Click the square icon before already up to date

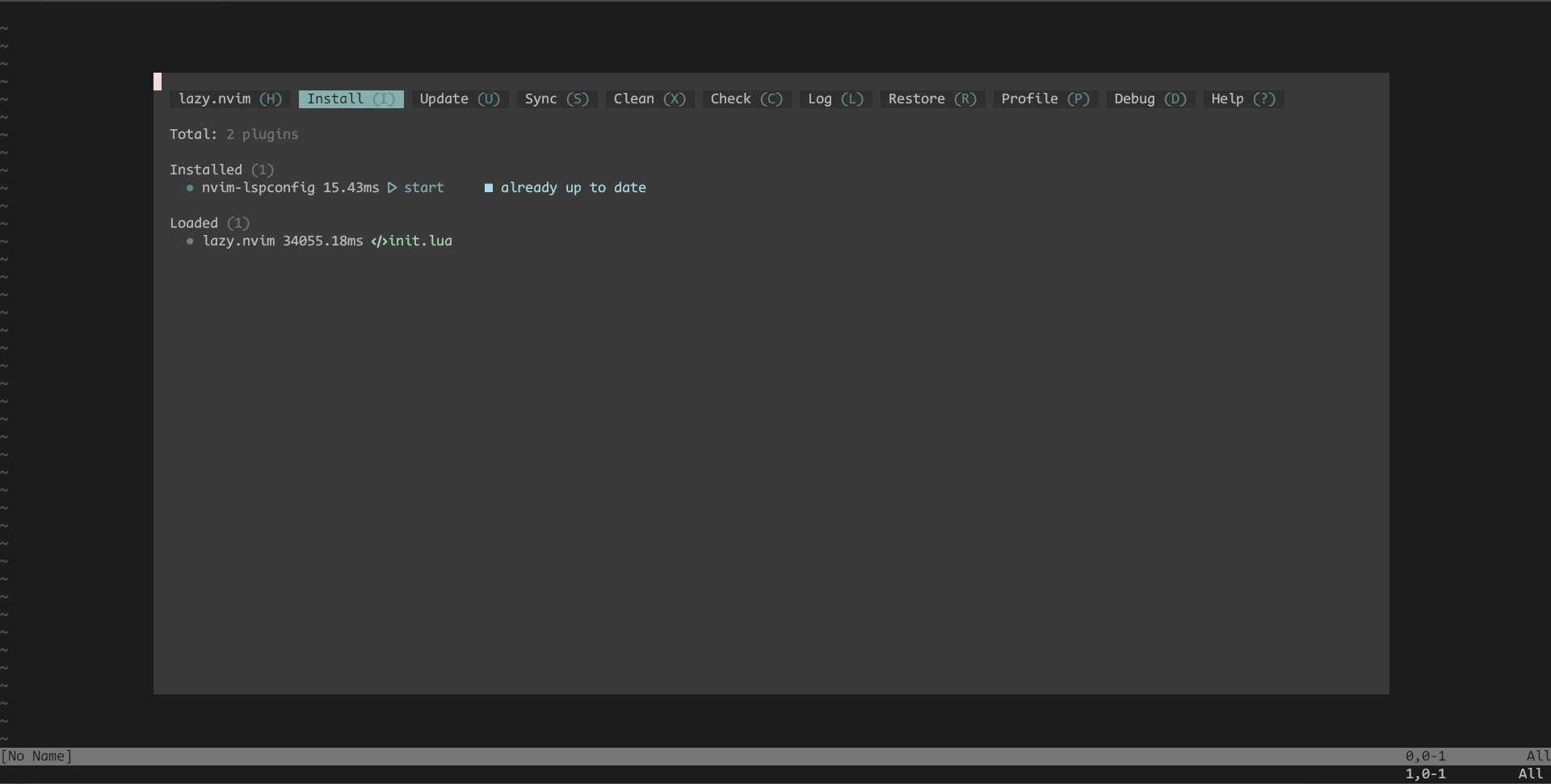[x=489, y=187]
